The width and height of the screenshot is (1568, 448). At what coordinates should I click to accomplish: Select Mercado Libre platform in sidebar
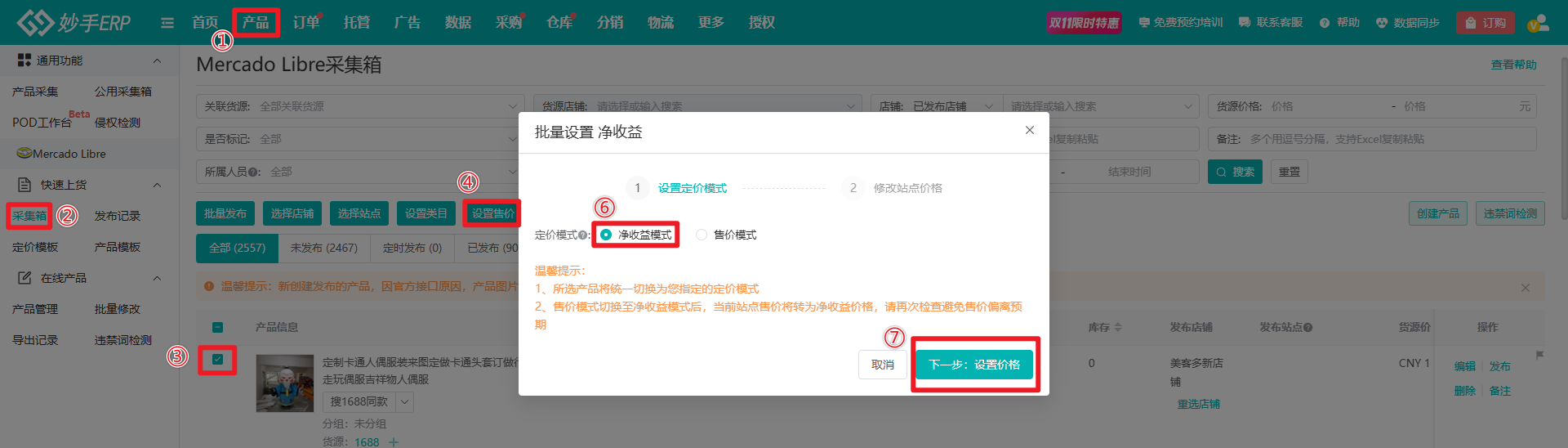[61, 154]
